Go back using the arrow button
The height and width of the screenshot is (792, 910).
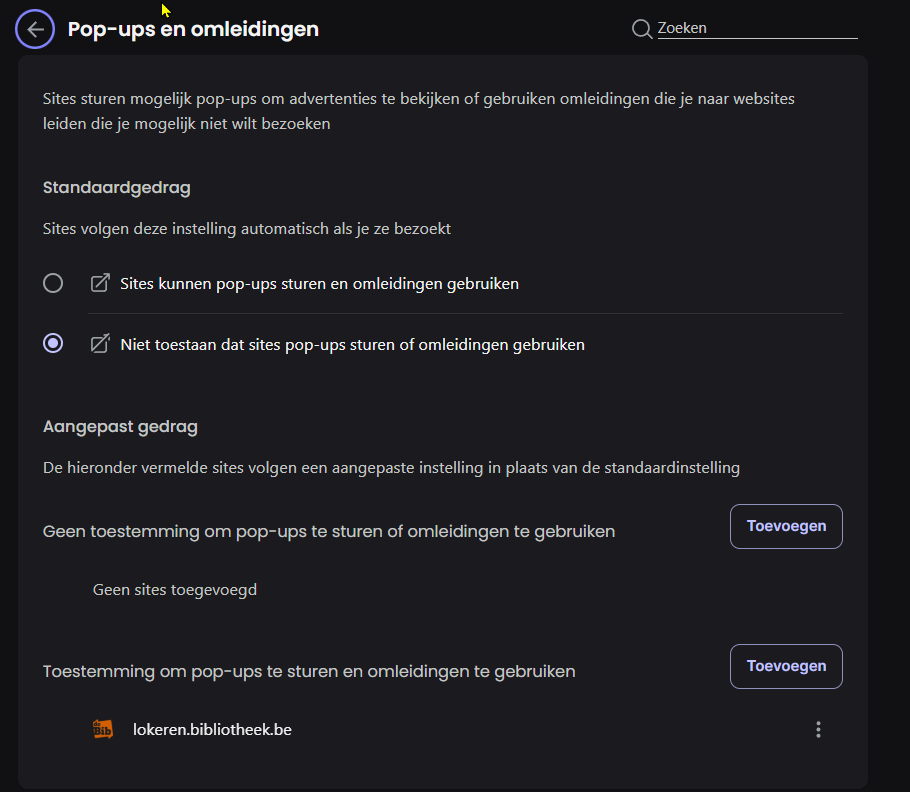click(x=35, y=29)
